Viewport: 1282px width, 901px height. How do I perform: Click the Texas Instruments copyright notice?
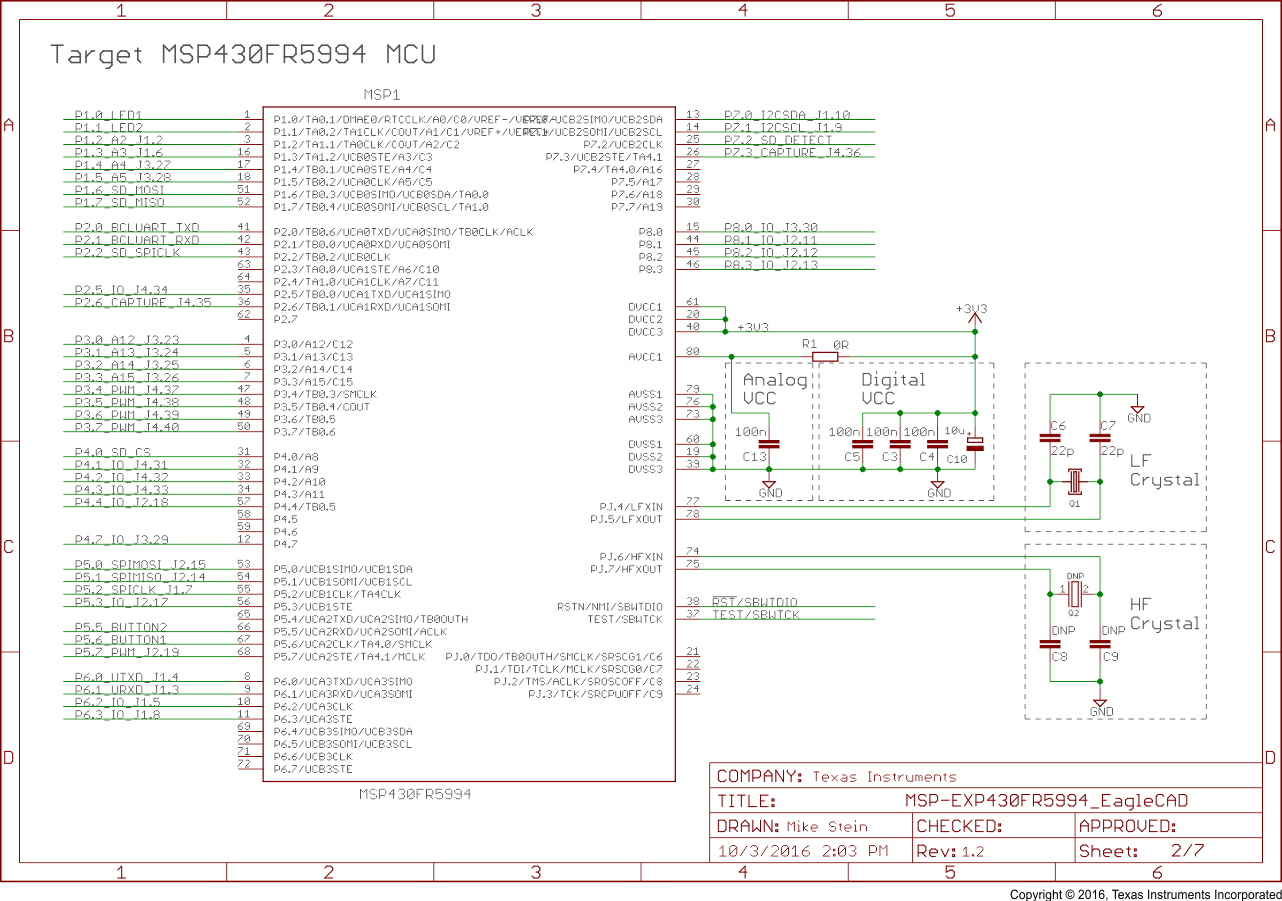(x=1145, y=894)
